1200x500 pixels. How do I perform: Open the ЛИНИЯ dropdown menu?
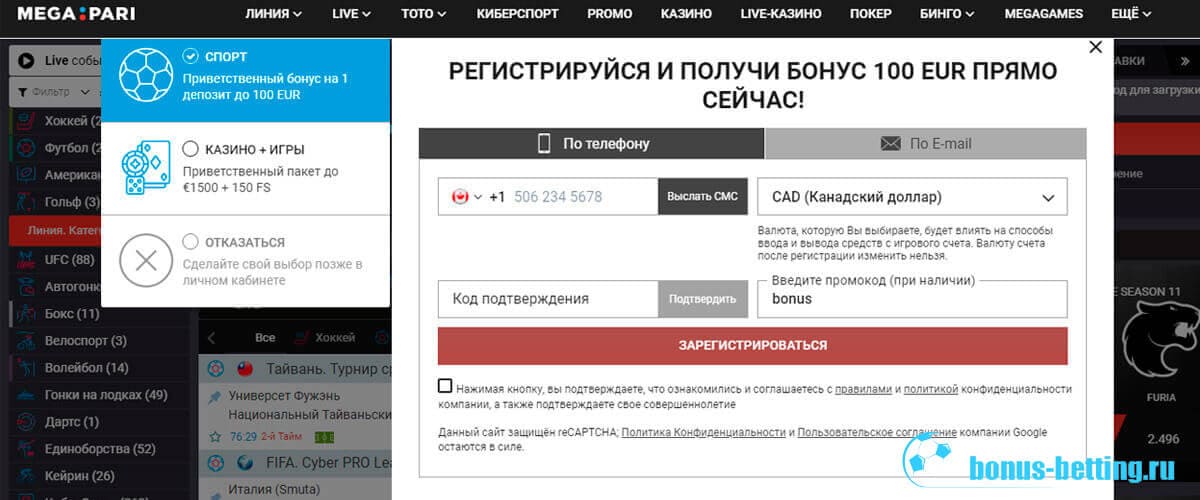coord(274,14)
